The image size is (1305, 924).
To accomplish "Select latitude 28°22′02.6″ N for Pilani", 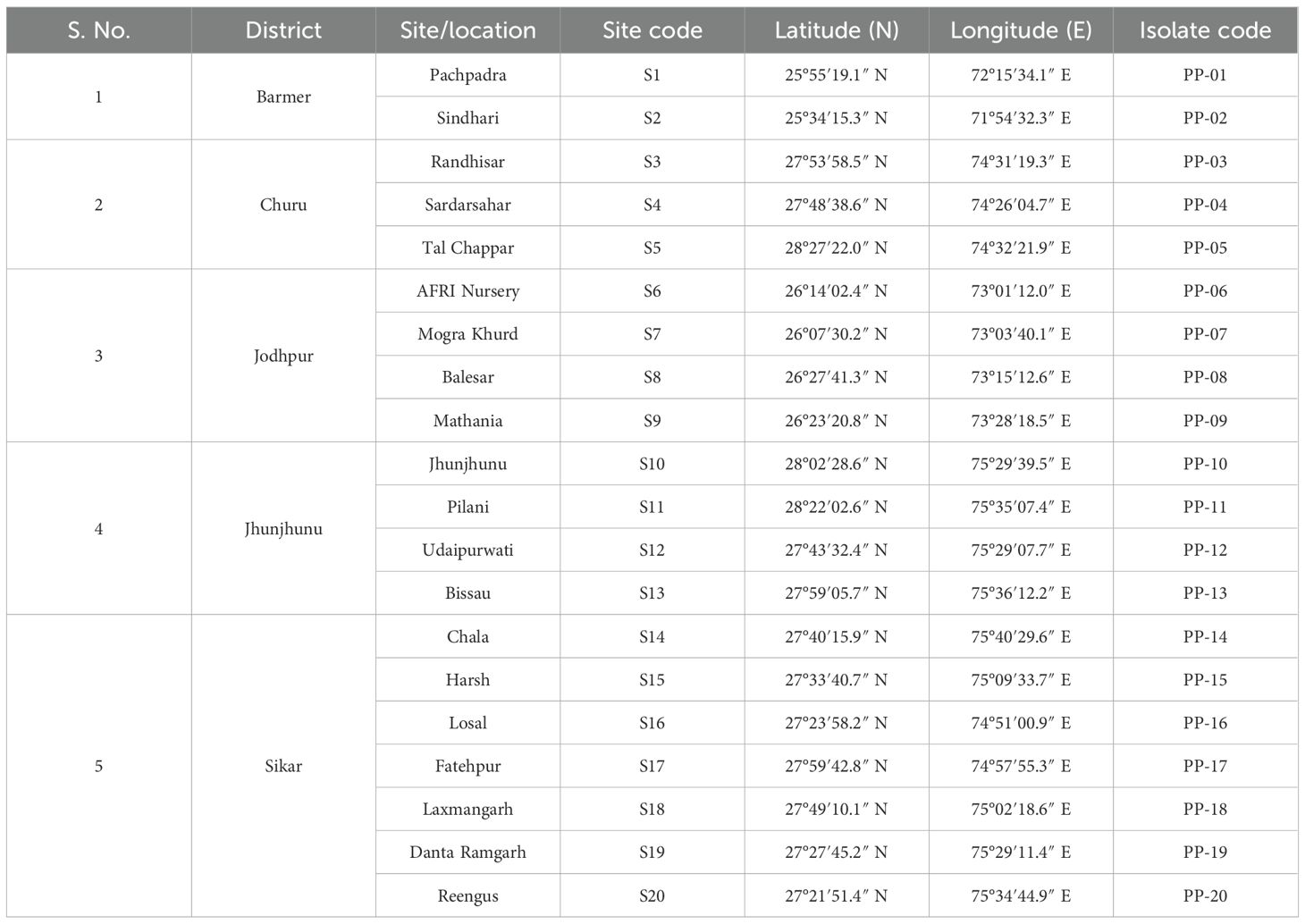I will tap(836, 507).
